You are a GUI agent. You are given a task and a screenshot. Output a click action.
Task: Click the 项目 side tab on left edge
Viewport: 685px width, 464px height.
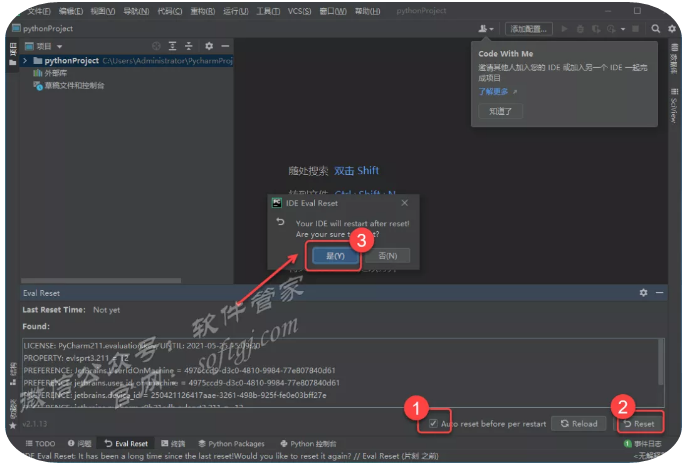point(13,54)
